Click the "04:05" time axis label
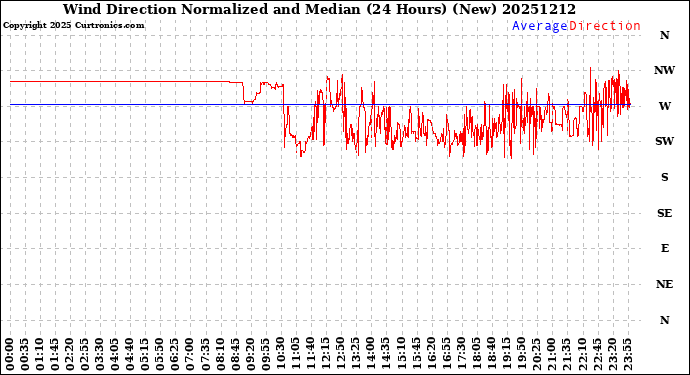The image size is (690, 375). tap(115, 354)
